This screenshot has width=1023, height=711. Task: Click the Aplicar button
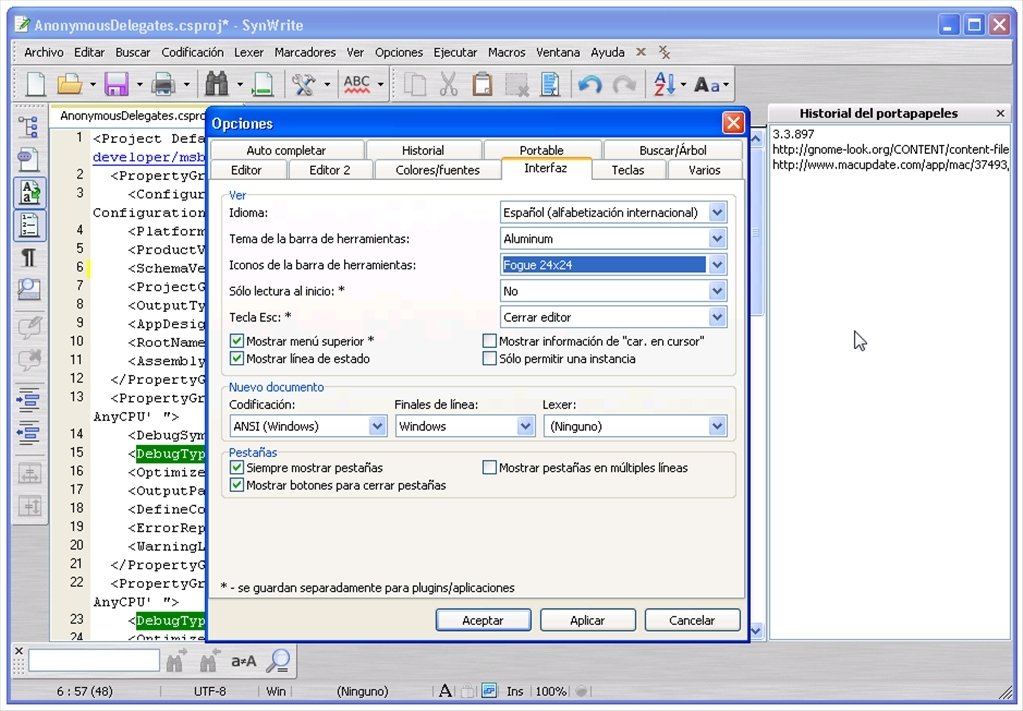click(587, 620)
